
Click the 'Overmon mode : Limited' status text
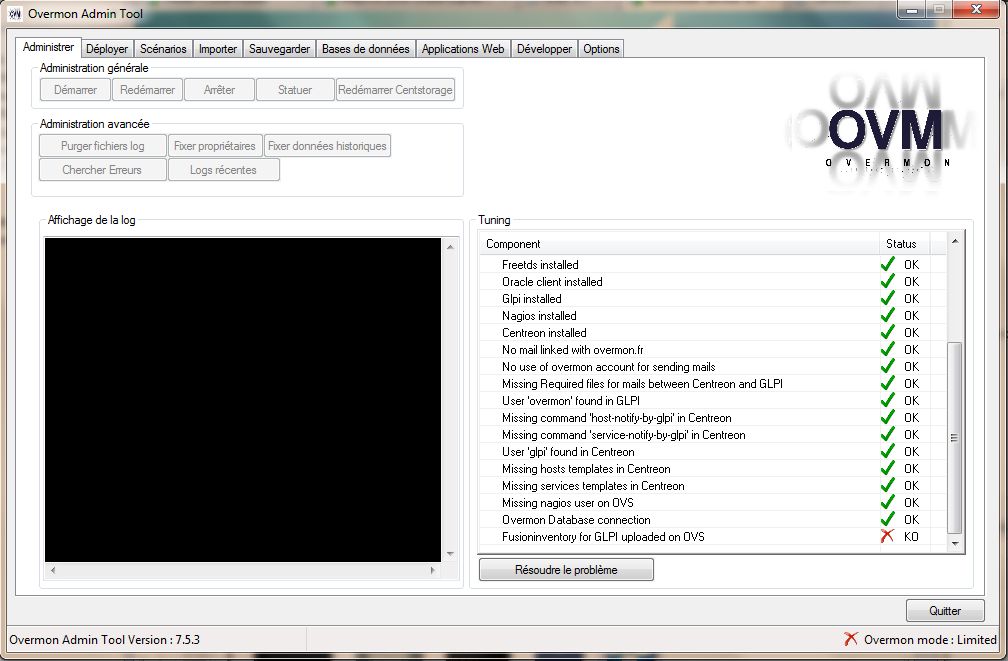click(x=930, y=640)
